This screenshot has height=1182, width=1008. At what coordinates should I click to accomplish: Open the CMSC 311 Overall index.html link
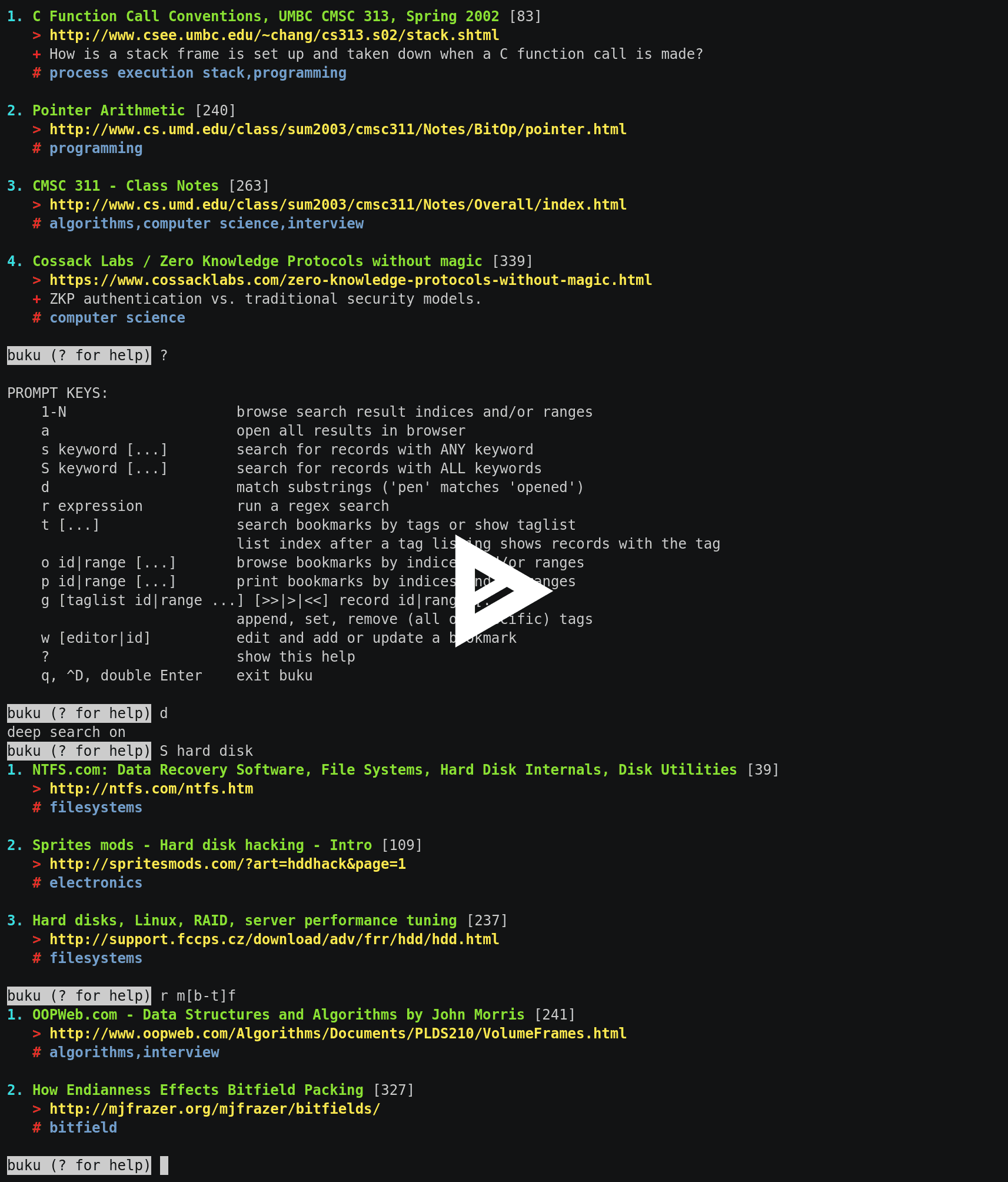(x=337, y=205)
